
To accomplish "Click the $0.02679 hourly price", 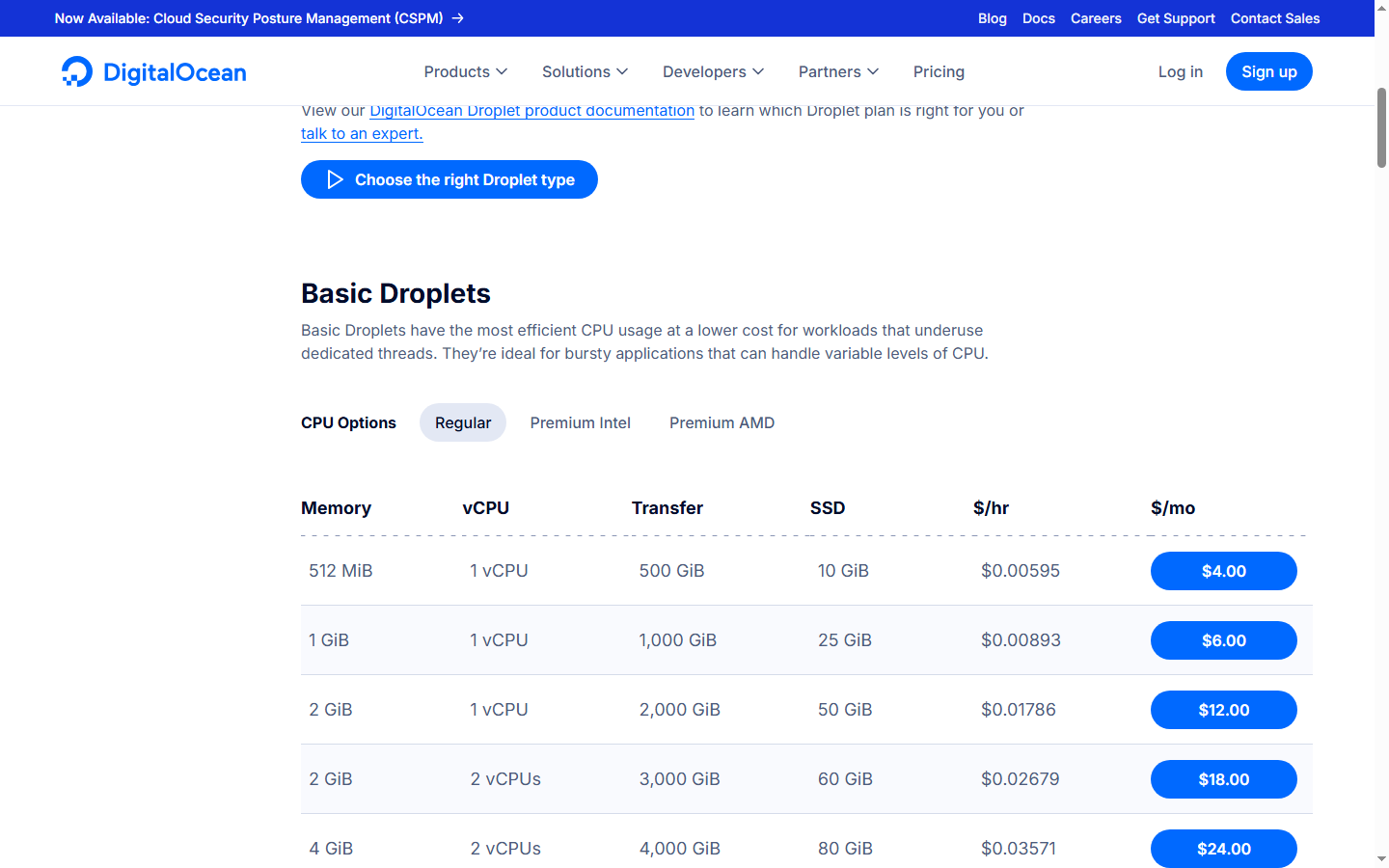I will tap(1021, 779).
